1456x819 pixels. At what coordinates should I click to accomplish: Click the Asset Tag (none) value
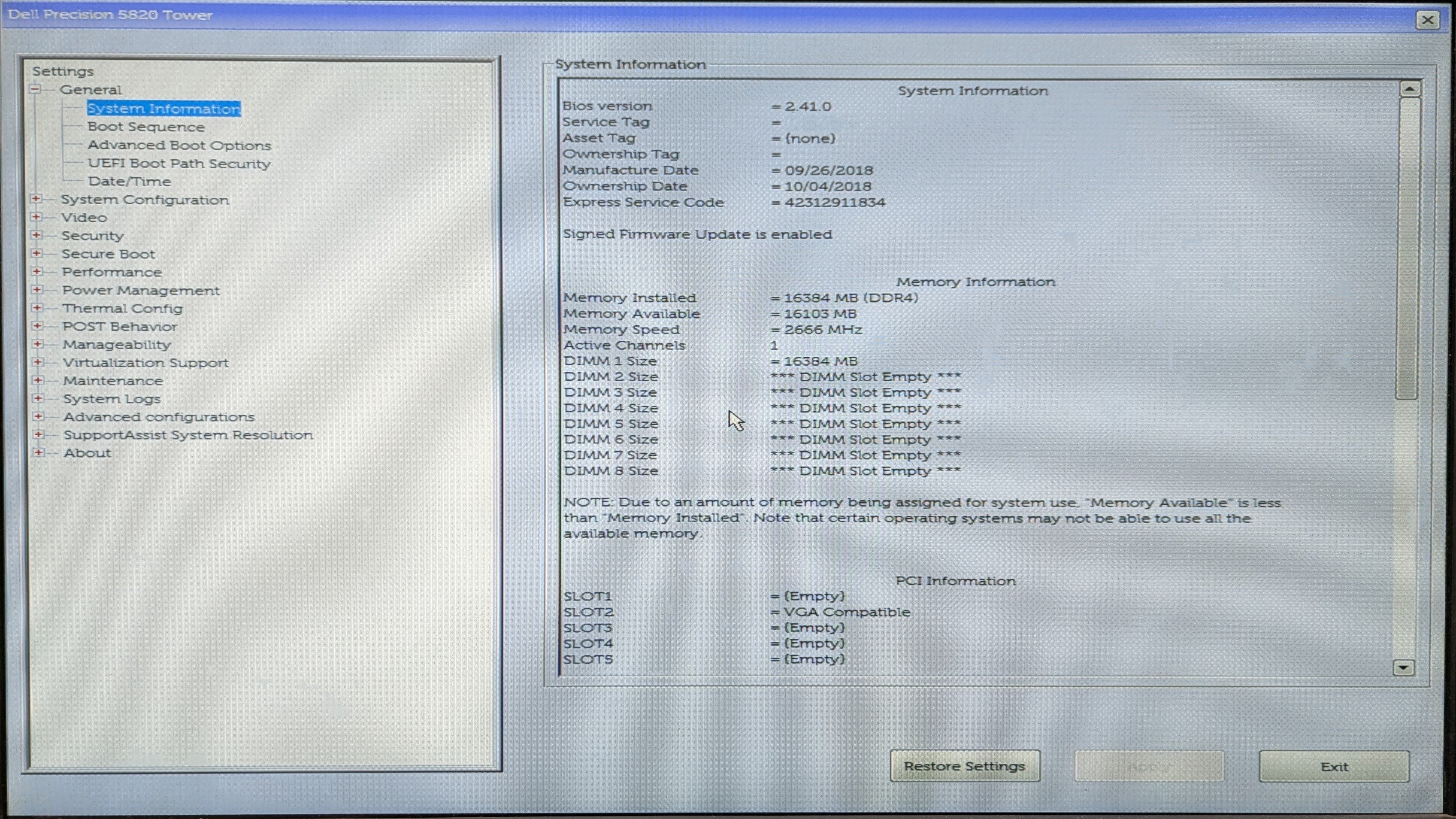[810, 138]
